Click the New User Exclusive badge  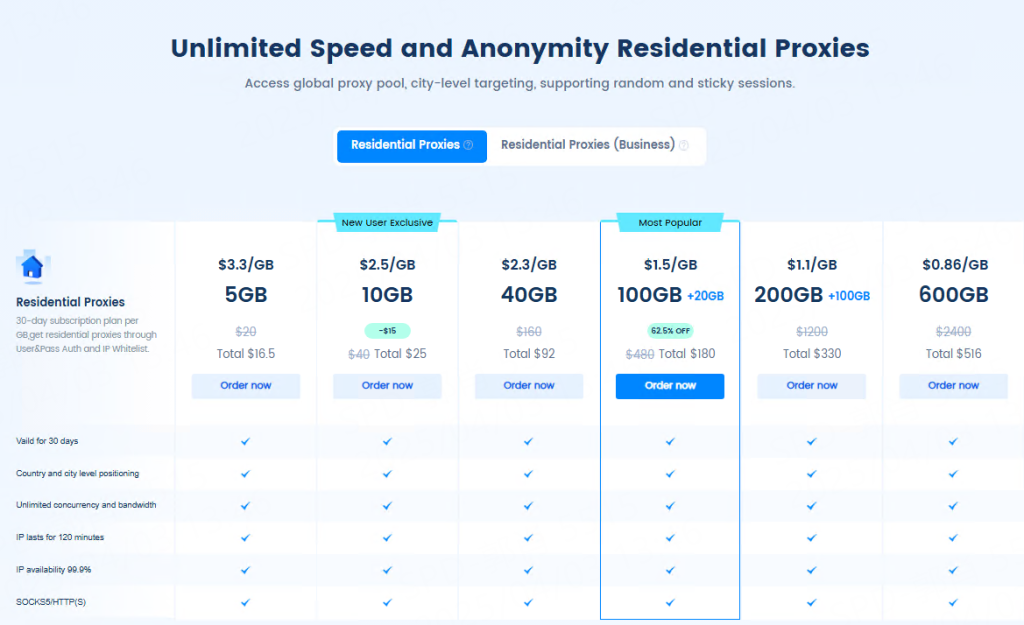[387, 222]
